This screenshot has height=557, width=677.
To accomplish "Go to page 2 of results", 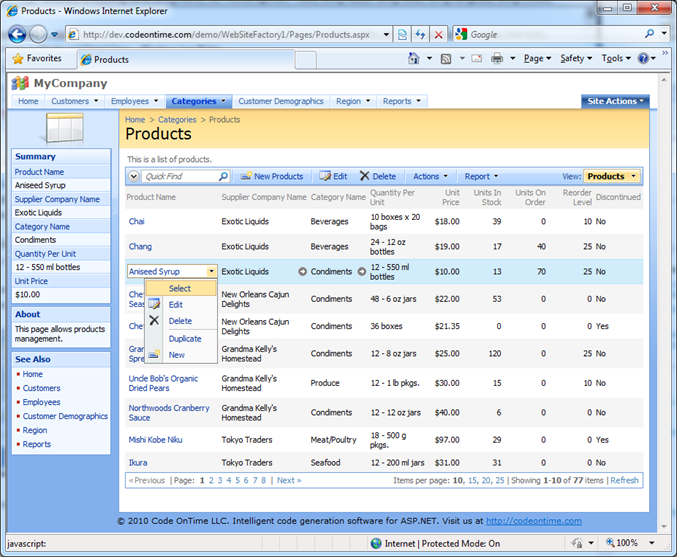I will click(212, 480).
